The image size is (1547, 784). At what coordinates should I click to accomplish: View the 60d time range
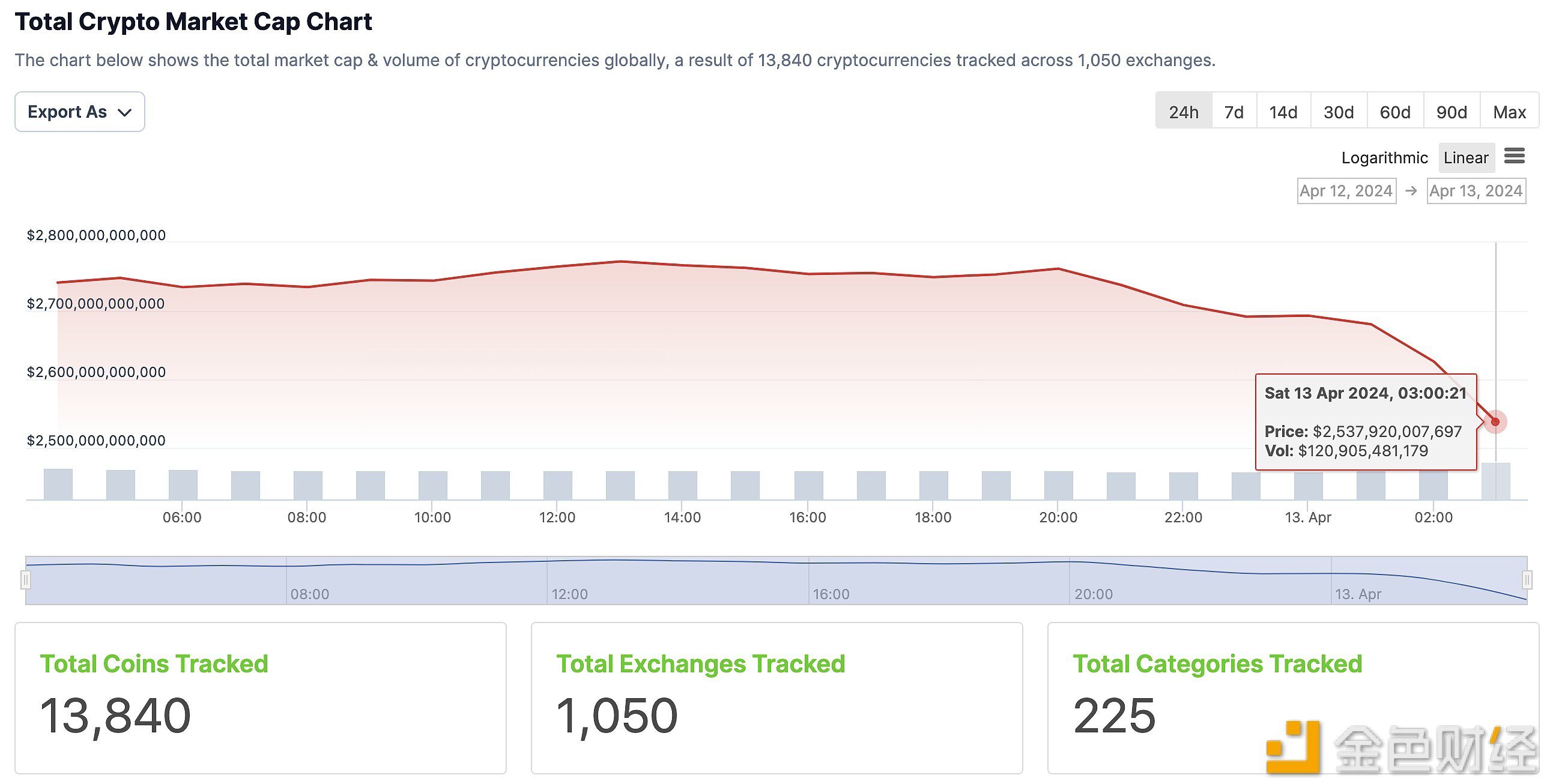[1394, 112]
